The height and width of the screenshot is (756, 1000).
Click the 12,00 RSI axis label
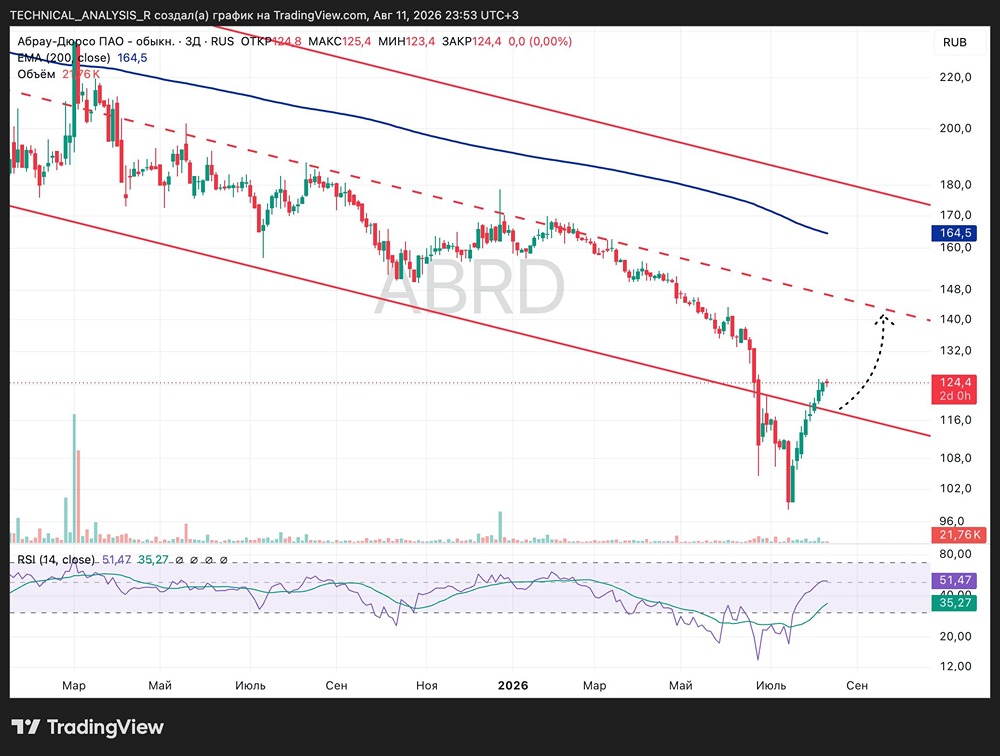pos(955,666)
